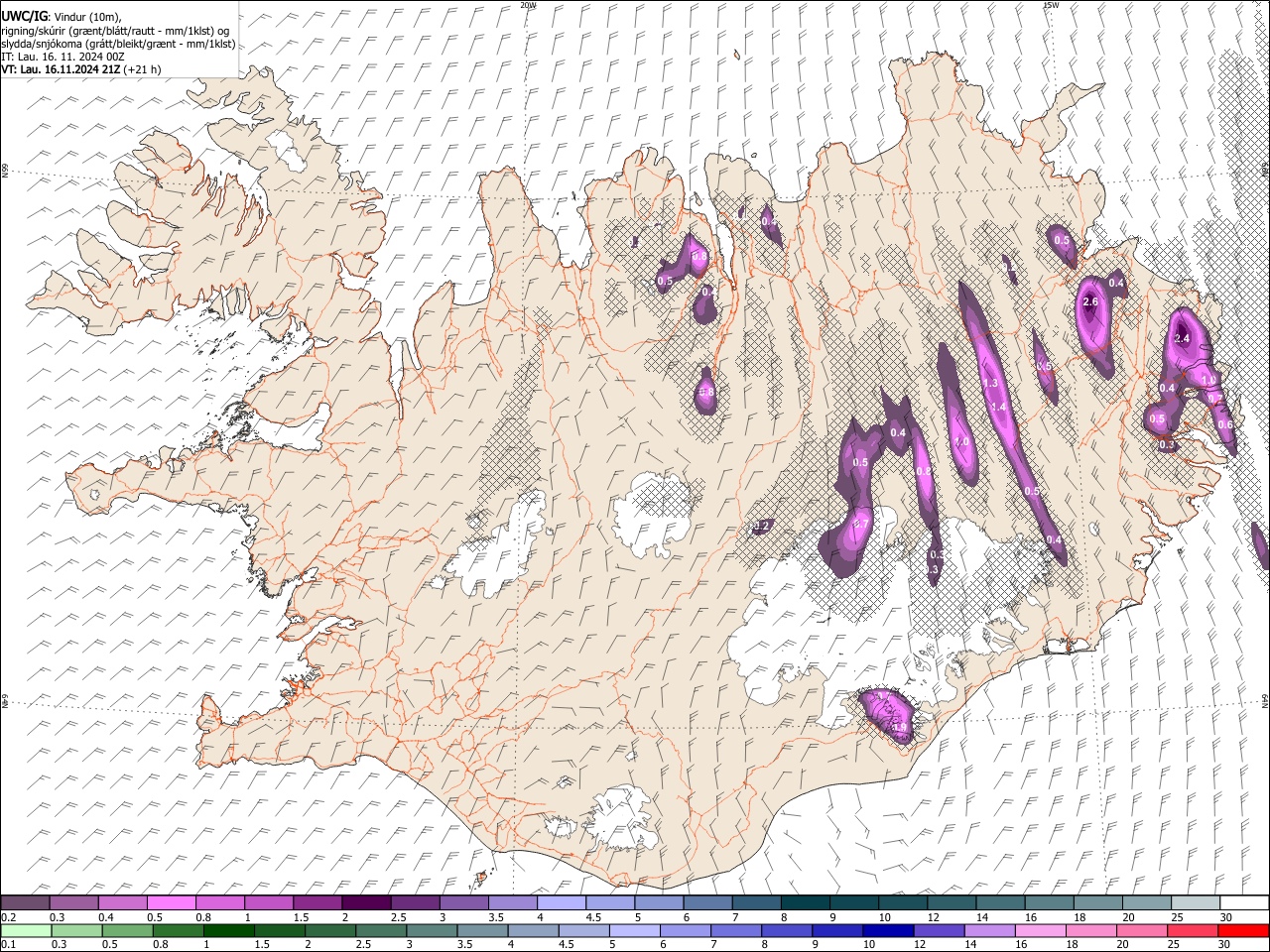Click the upper legend swatch labeled 12

coord(951,903)
